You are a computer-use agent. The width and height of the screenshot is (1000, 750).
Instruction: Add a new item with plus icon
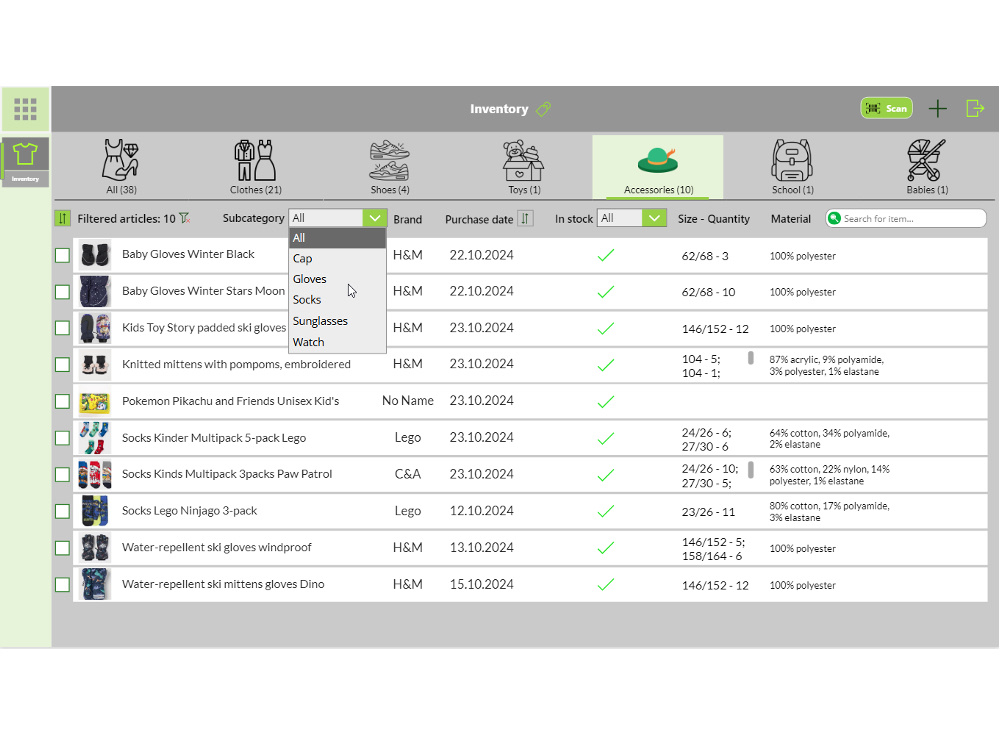[938, 108]
